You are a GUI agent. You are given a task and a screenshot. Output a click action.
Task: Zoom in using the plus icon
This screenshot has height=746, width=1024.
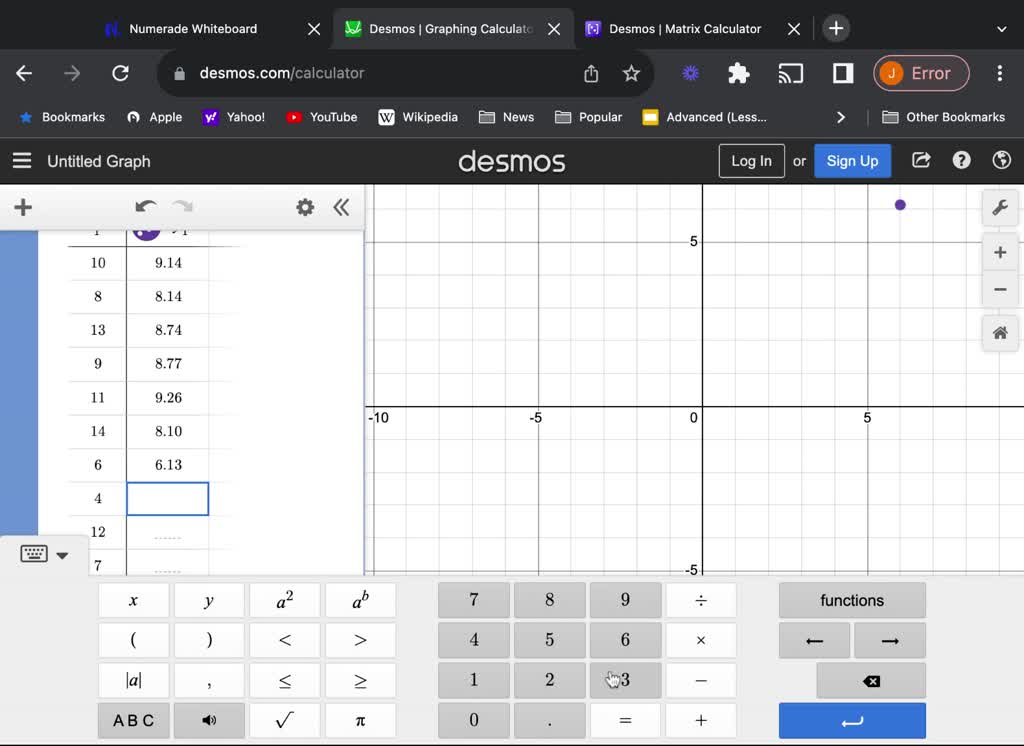1000,252
